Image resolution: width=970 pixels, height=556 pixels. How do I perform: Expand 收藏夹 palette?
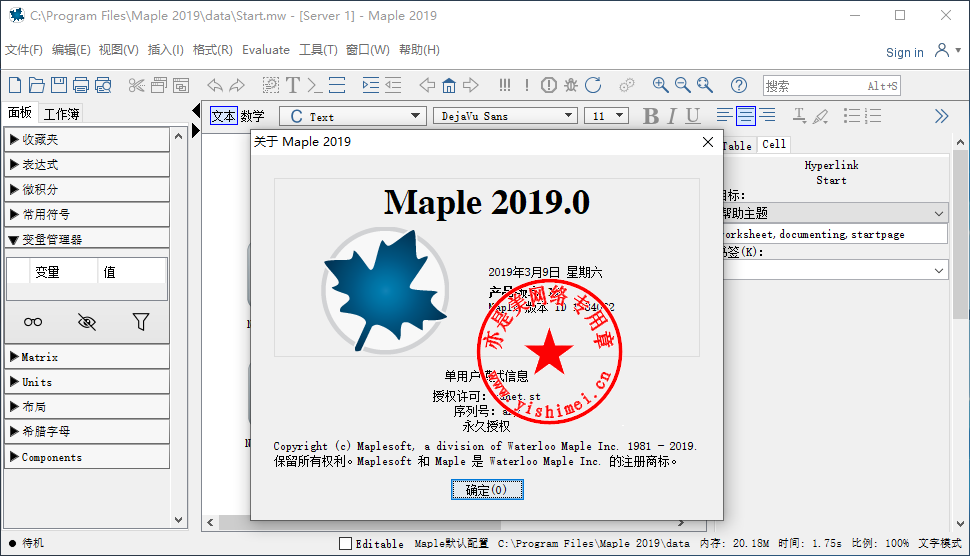(x=87, y=140)
